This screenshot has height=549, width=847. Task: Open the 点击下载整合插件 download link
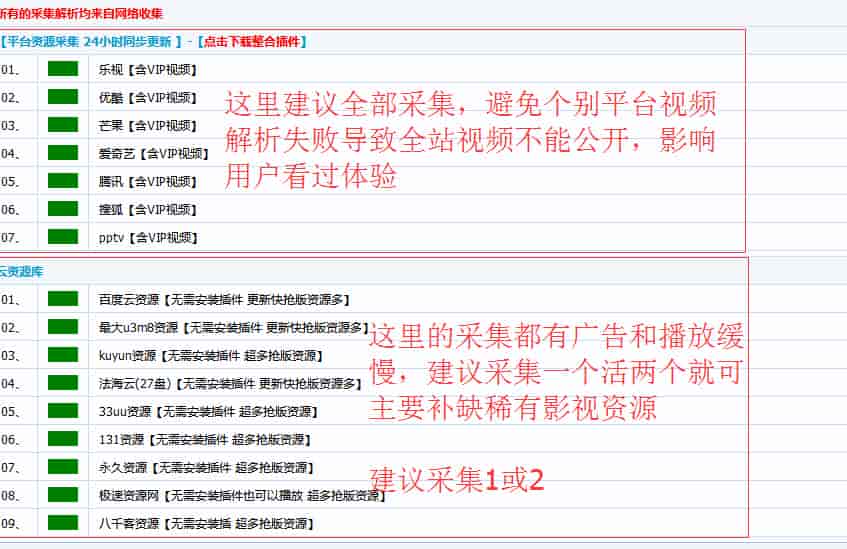click(x=252, y=42)
